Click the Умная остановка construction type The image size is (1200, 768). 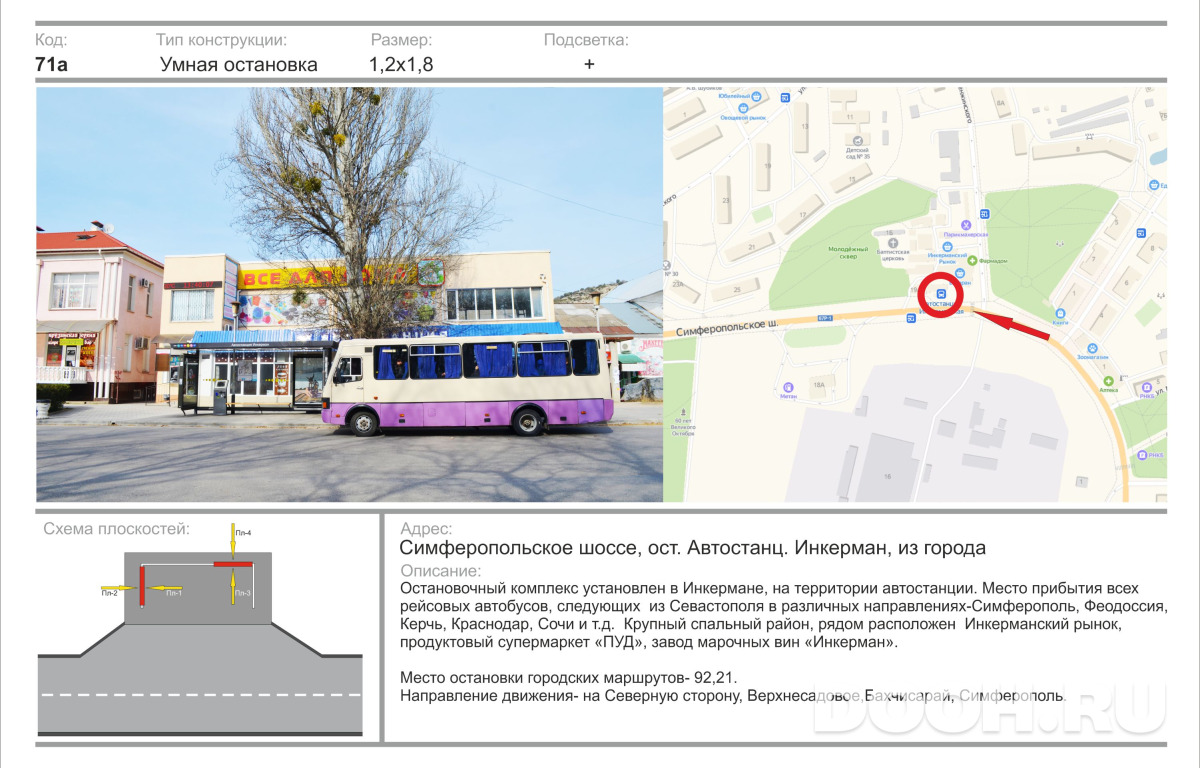point(239,65)
